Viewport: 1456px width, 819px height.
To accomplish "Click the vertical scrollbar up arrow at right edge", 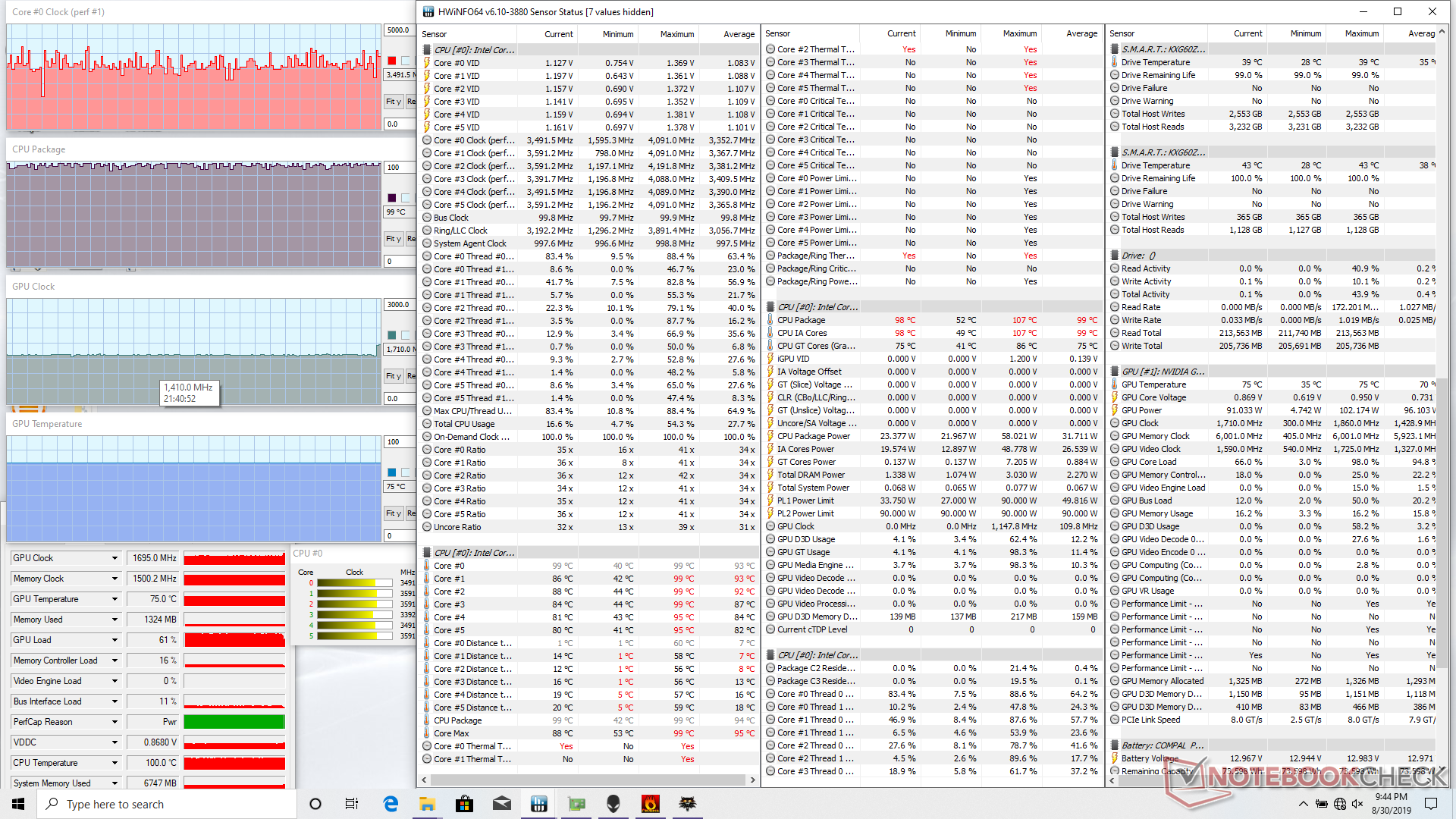I will point(1442,32).
